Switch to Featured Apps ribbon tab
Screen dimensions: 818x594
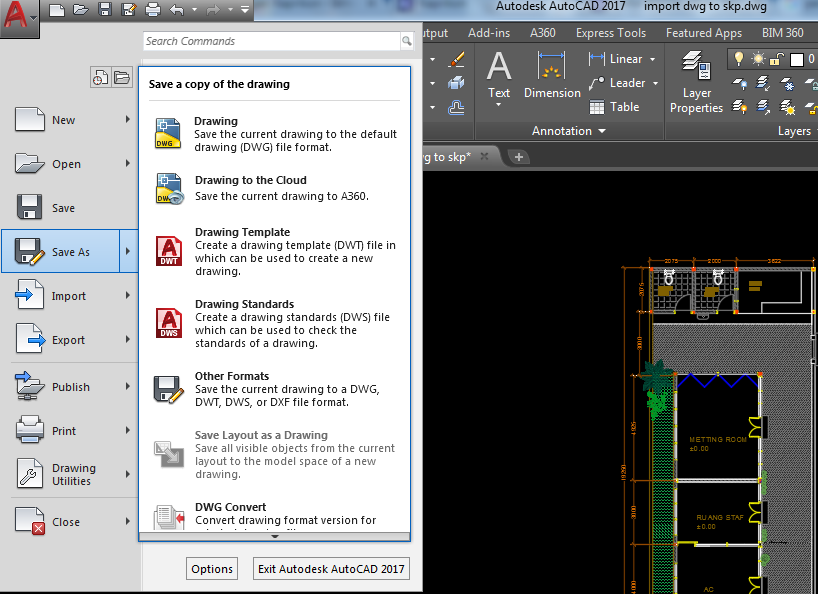(704, 33)
